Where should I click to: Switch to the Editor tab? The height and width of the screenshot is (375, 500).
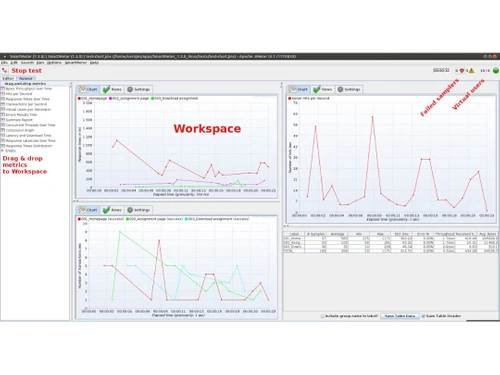click(x=8, y=79)
